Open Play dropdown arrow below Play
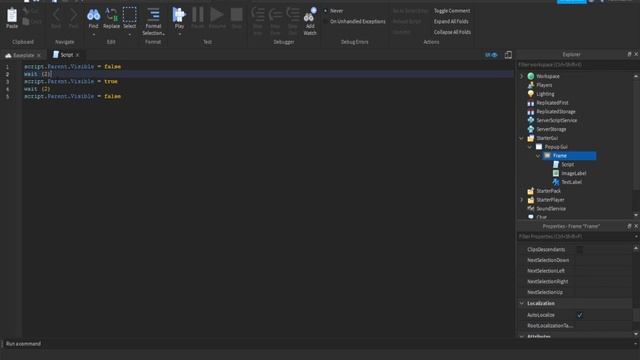The image size is (640, 360). 179,34
